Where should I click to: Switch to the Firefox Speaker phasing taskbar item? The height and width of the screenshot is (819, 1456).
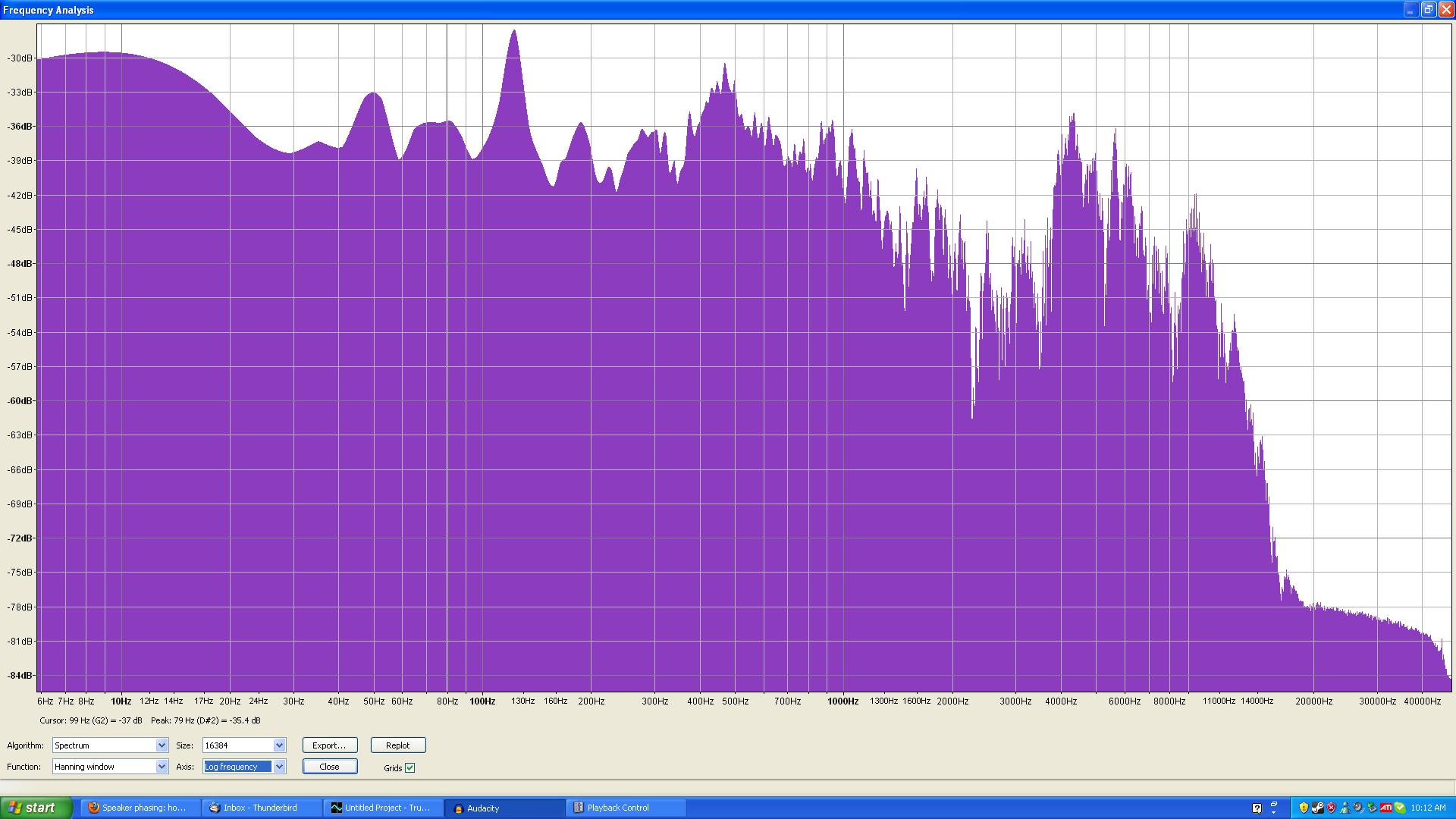140,808
